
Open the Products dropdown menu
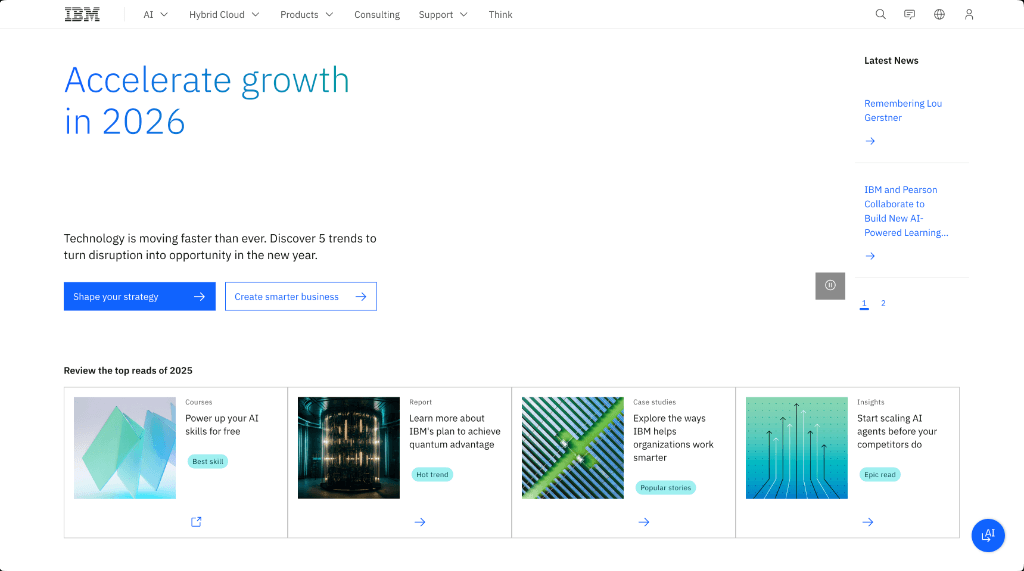(x=307, y=14)
